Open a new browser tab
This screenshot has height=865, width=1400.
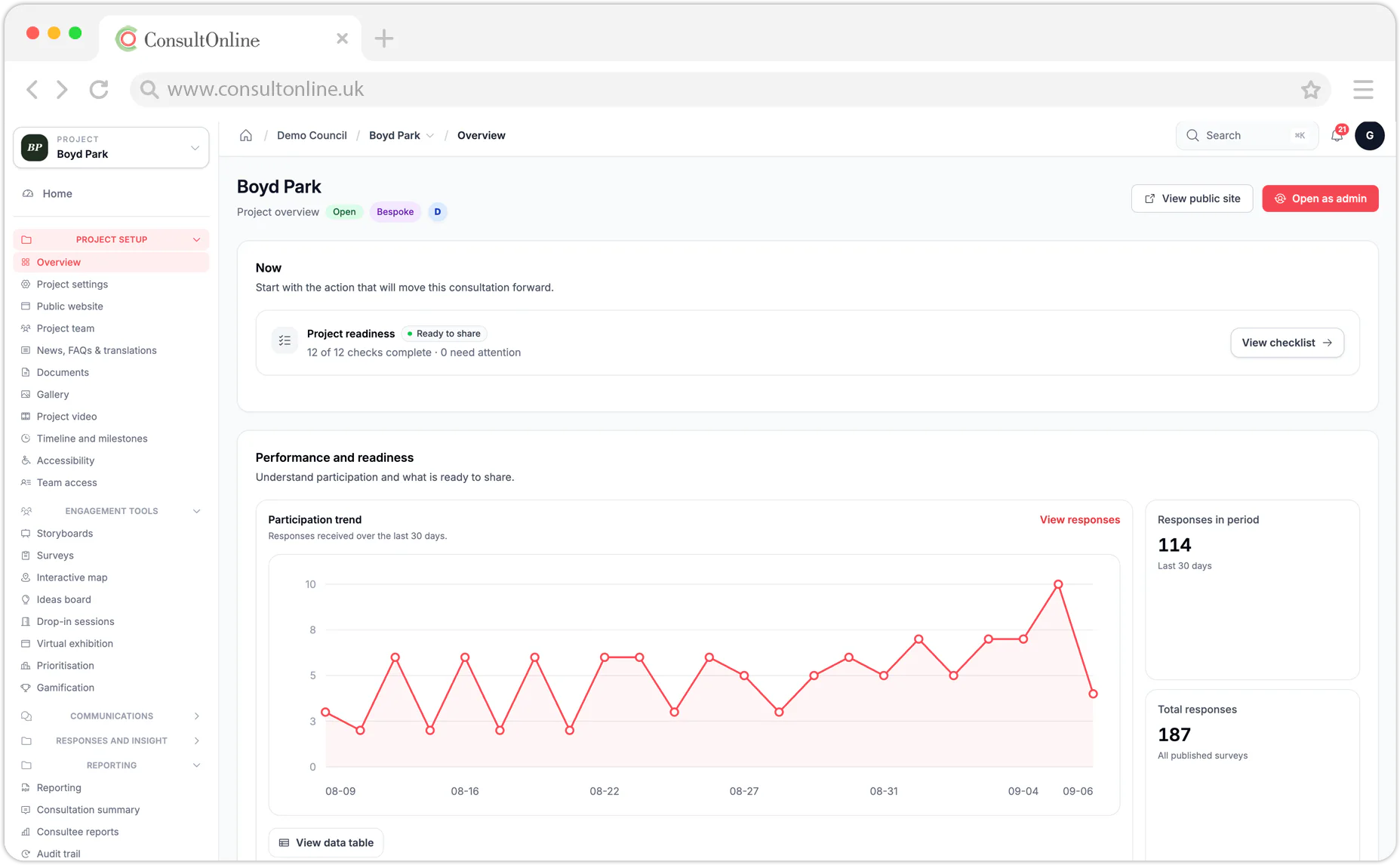point(384,38)
